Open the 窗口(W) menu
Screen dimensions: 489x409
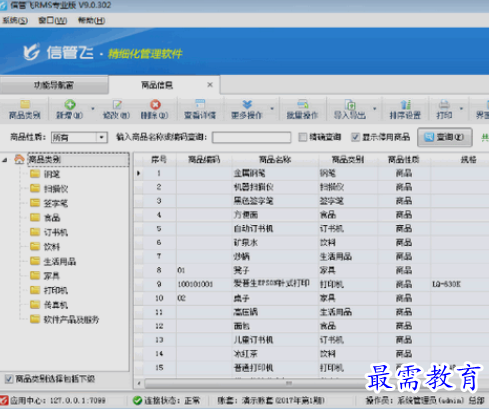coord(53,21)
